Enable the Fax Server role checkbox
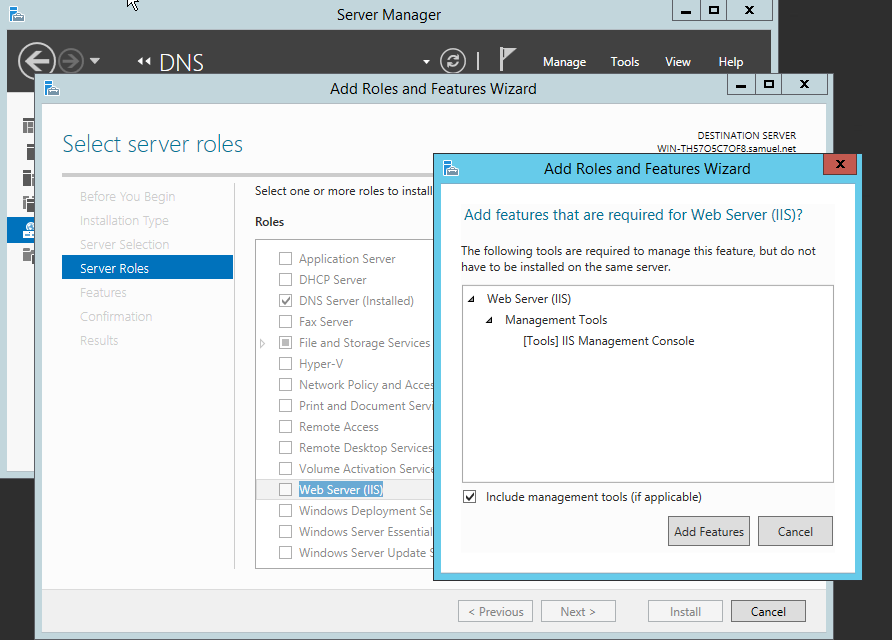 (x=285, y=321)
